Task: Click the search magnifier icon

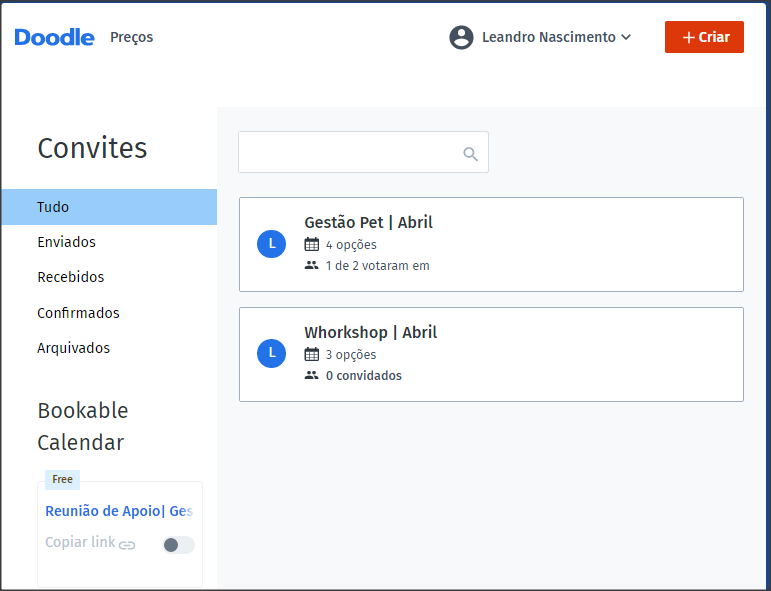Action: tap(470, 154)
